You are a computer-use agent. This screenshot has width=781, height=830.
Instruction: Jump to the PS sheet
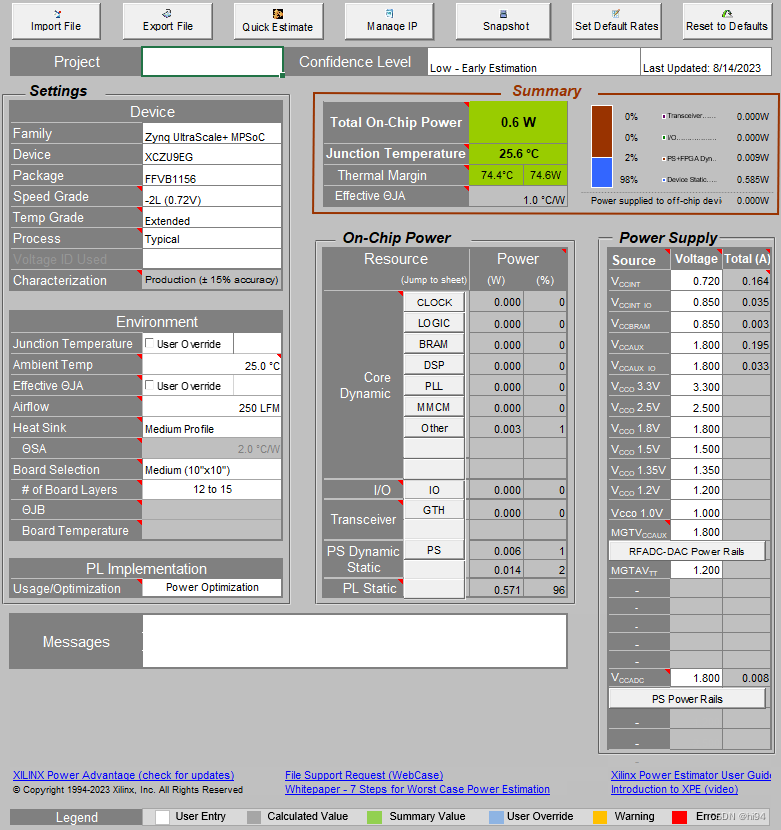pyautogui.click(x=434, y=550)
